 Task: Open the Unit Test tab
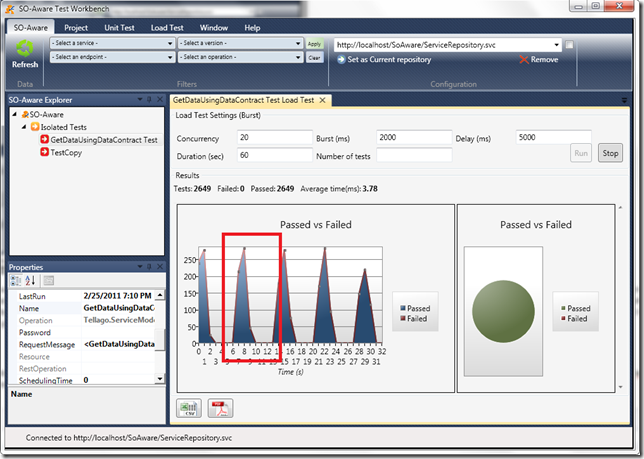coord(119,28)
